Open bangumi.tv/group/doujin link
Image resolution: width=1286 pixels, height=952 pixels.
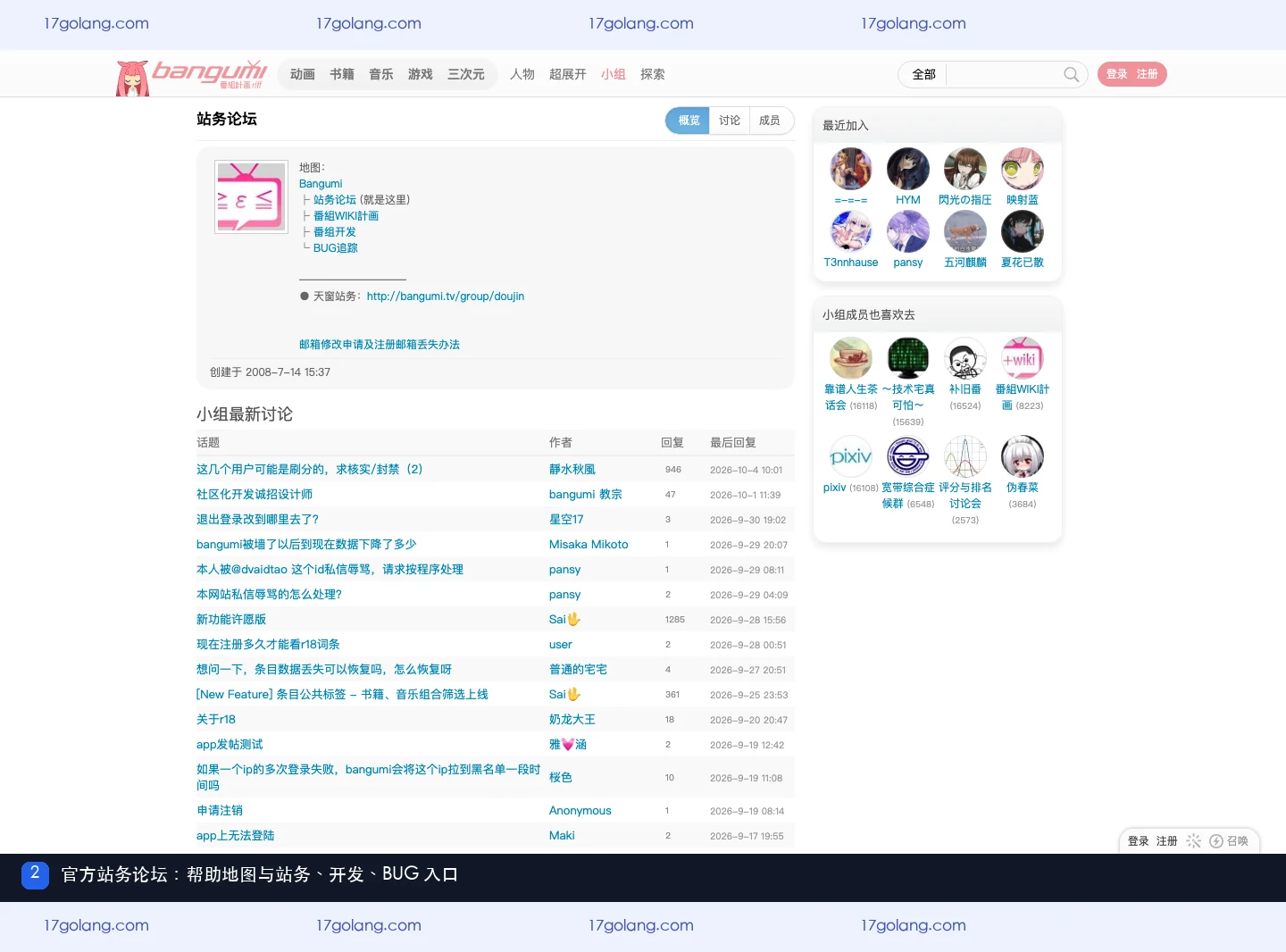[446, 296]
